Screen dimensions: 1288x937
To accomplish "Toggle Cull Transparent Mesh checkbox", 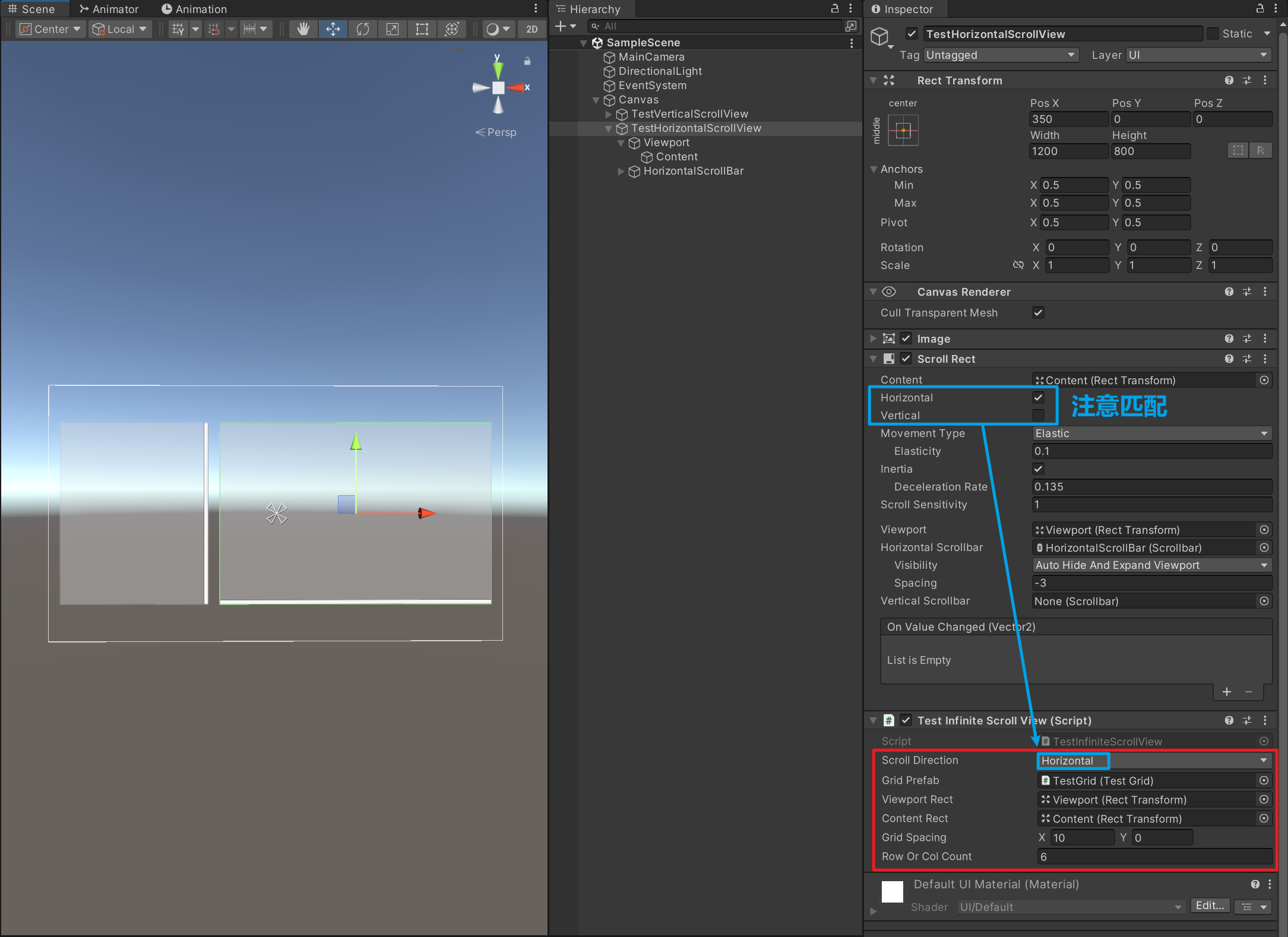I will [x=1038, y=312].
